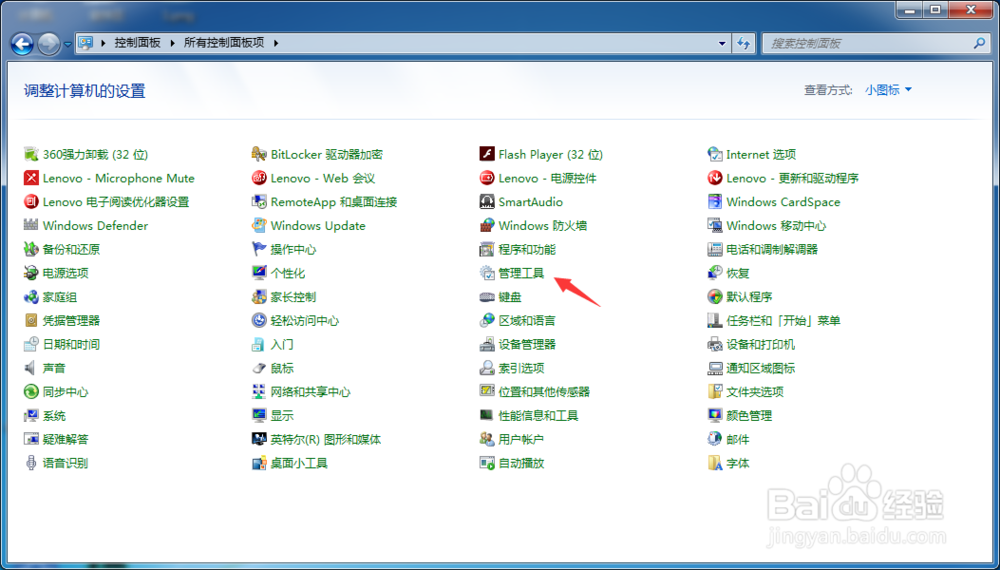Open Windows CardSpace link
Viewport: 1000px width, 570px height.
[x=783, y=202]
